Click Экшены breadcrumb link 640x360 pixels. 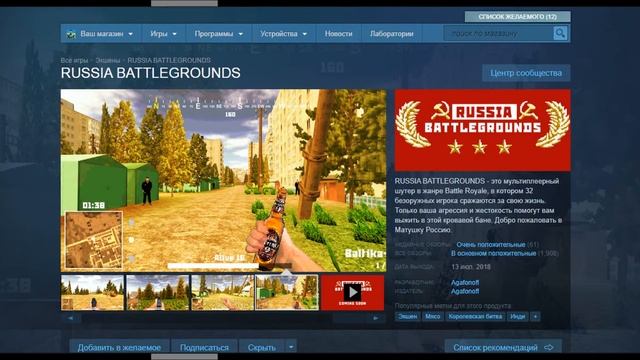[108, 60]
